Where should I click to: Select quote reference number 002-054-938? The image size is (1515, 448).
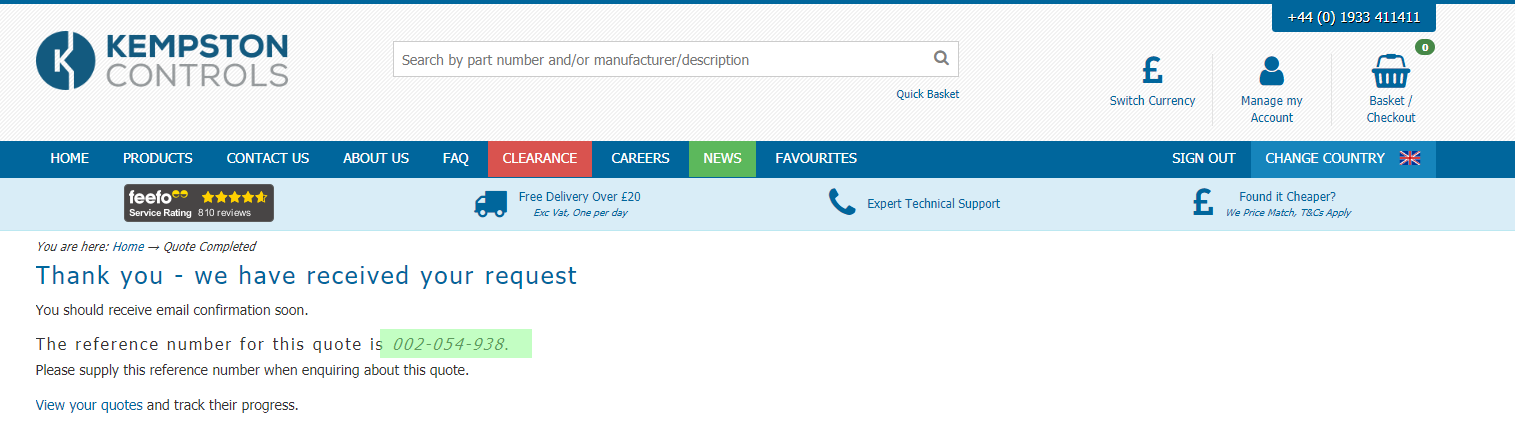[x=450, y=344]
